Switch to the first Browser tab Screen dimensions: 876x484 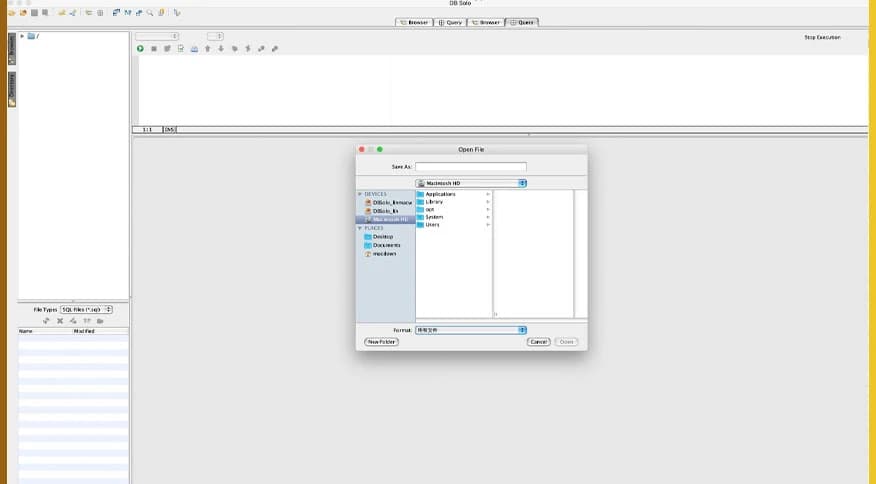414,22
